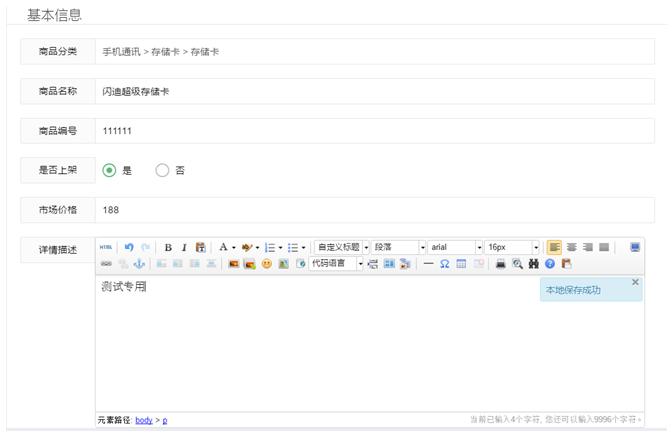Screen dimensions: 667x439
Task: Print the editor content
Action: click(x=501, y=264)
